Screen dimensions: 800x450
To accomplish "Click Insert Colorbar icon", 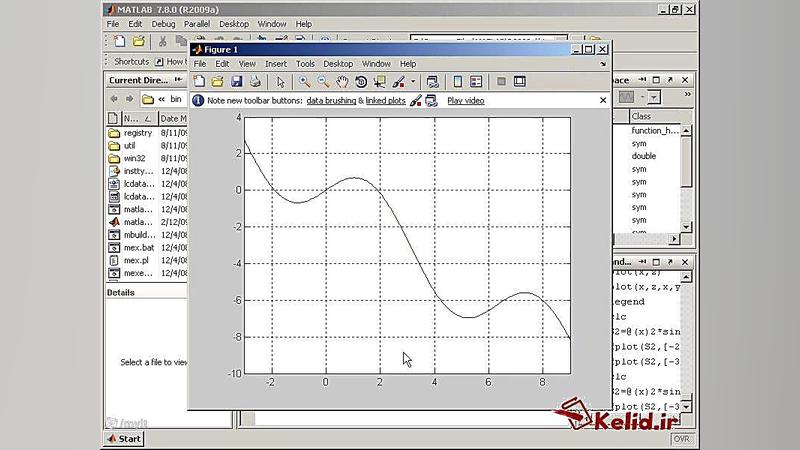I will click(458, 82).
